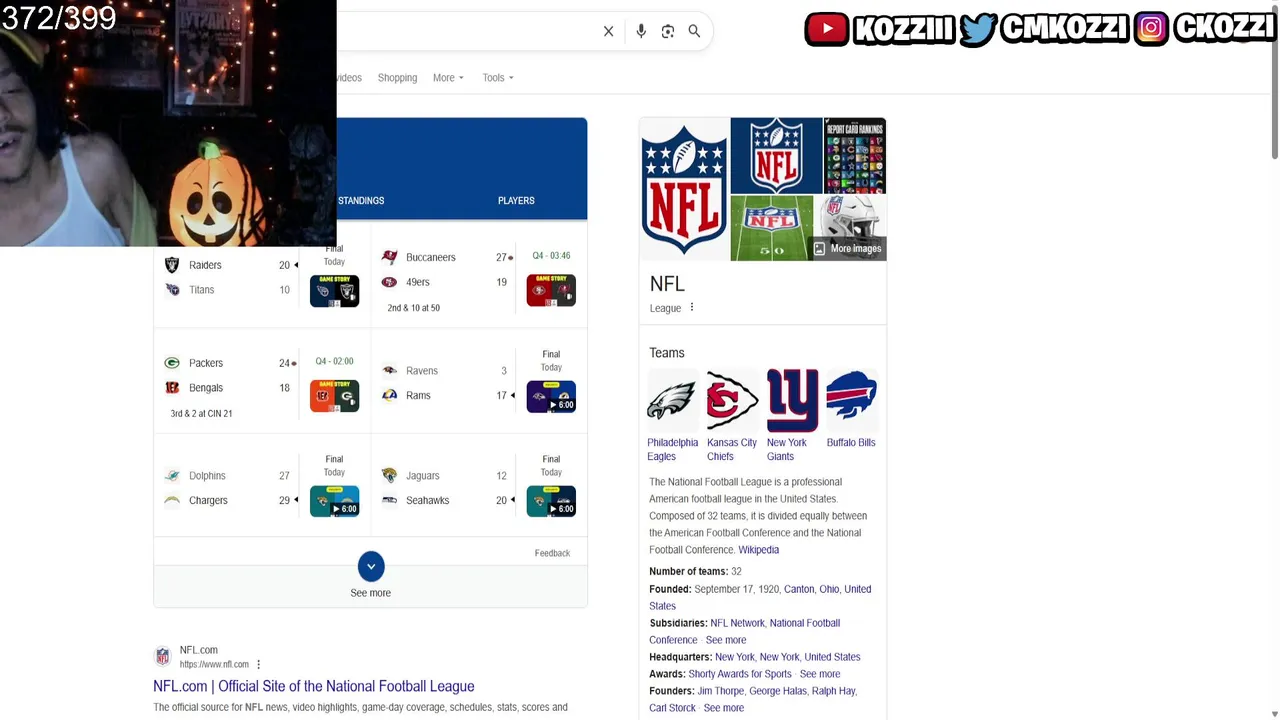The image size is (1280, 720).
Task: Open New York headquarters link
Action: [x=735, y=657]
